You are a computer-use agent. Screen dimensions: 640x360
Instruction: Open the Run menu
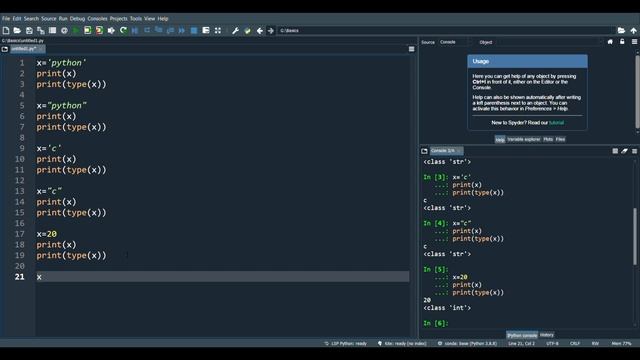tap(63, 19)
